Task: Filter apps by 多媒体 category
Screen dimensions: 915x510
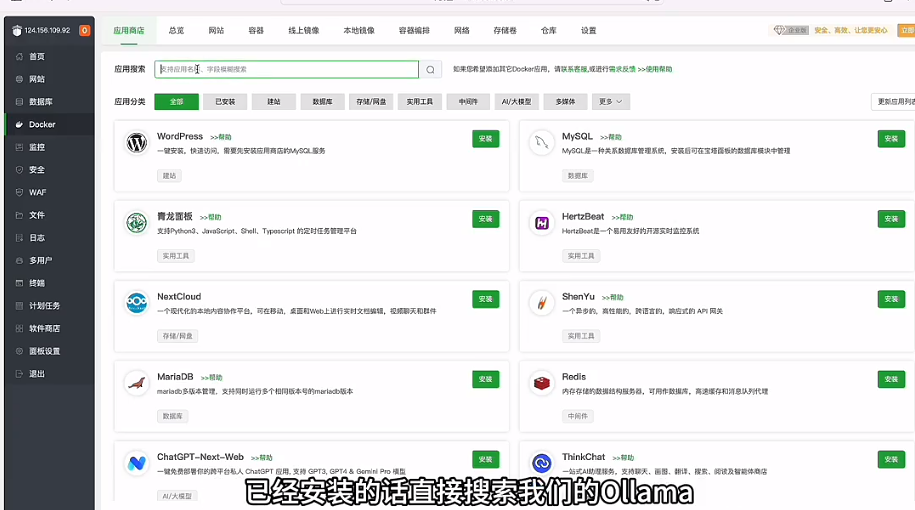Action: click(x=565, y=102)
